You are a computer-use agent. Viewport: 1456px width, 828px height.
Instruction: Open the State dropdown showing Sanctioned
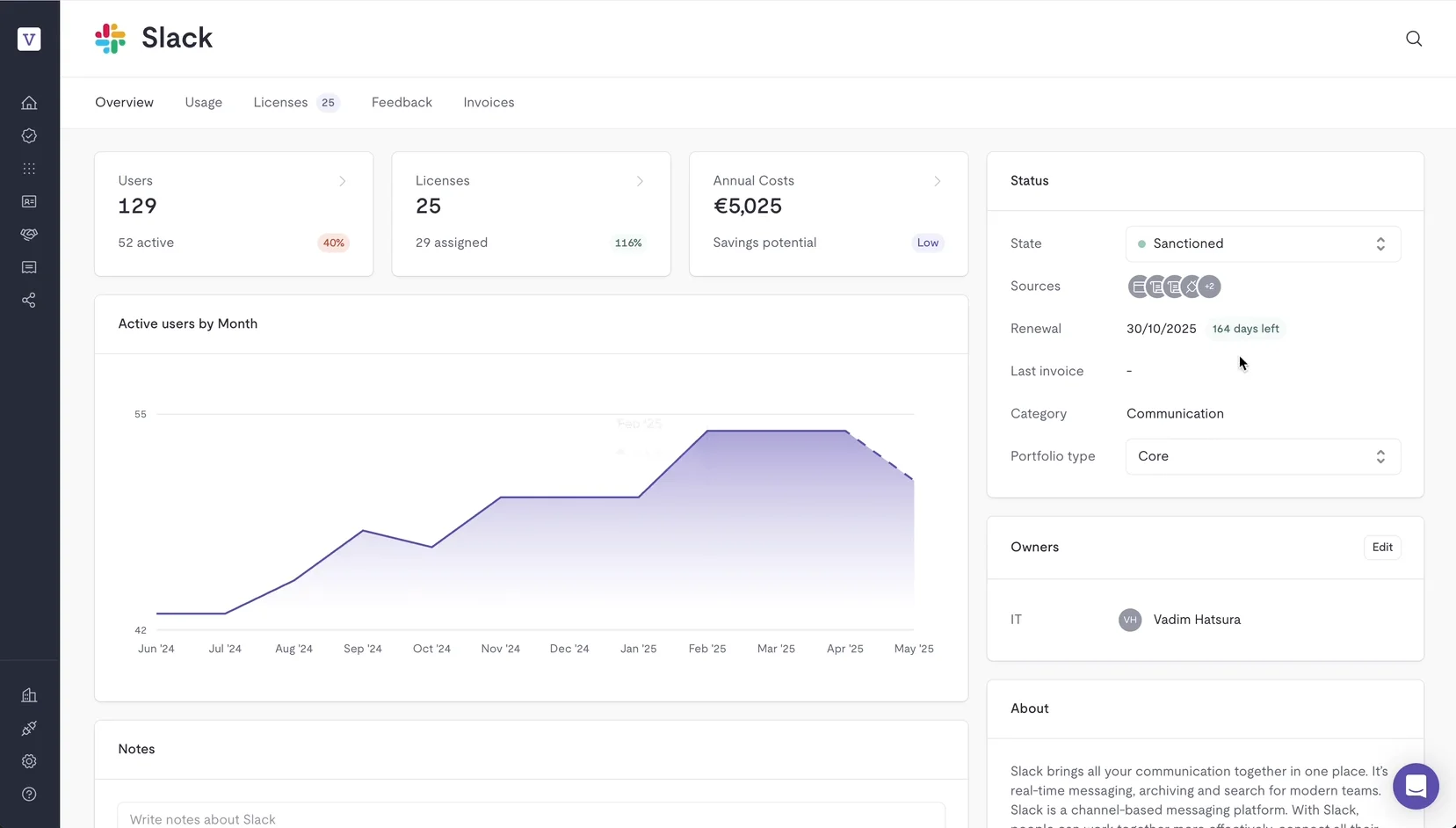[1263, 243]
